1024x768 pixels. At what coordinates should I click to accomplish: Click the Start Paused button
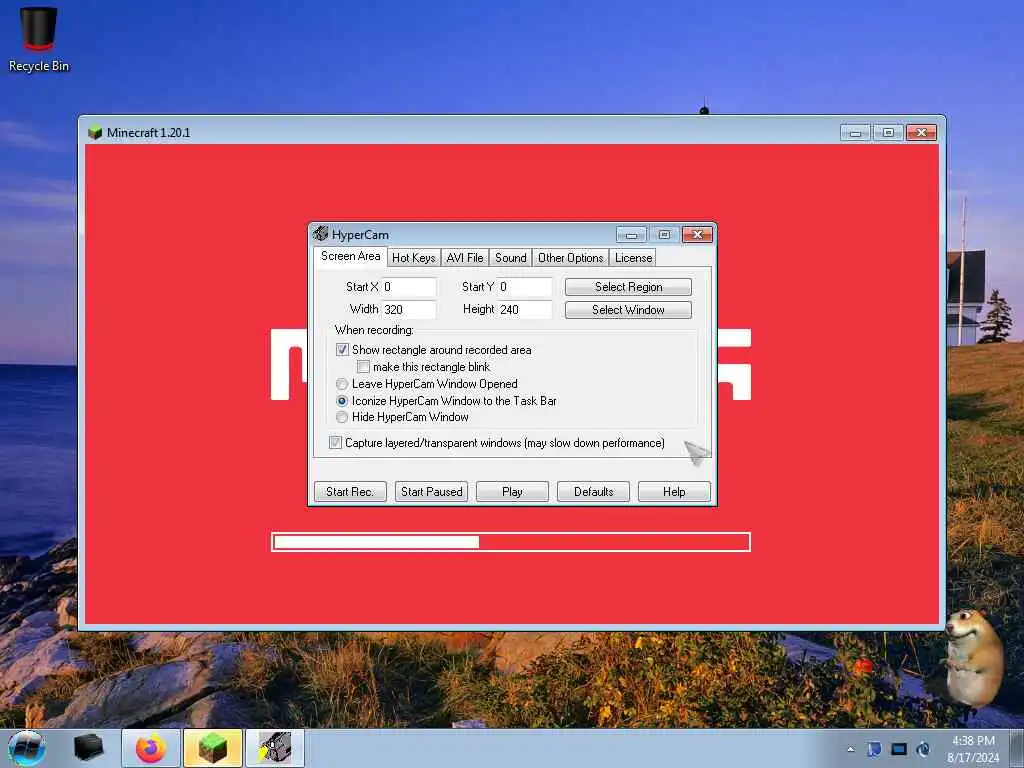[x=431, y=491]
